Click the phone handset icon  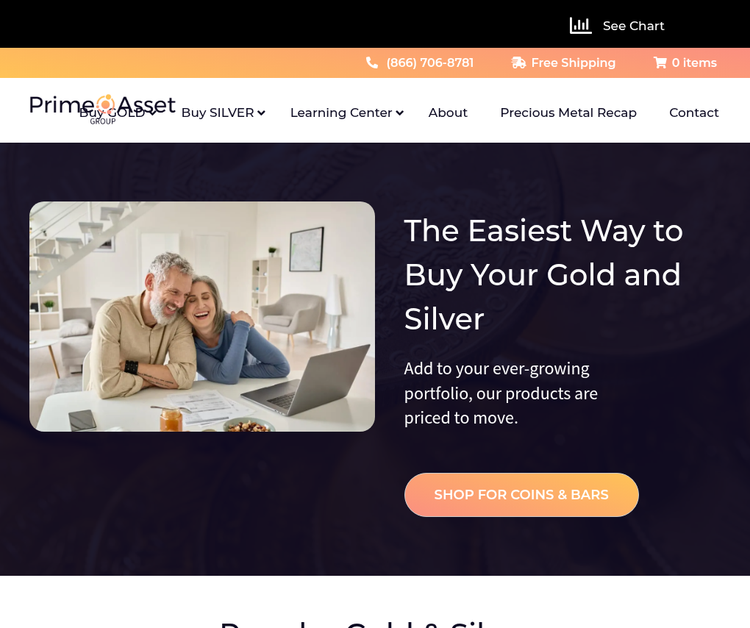coord(372,63)
